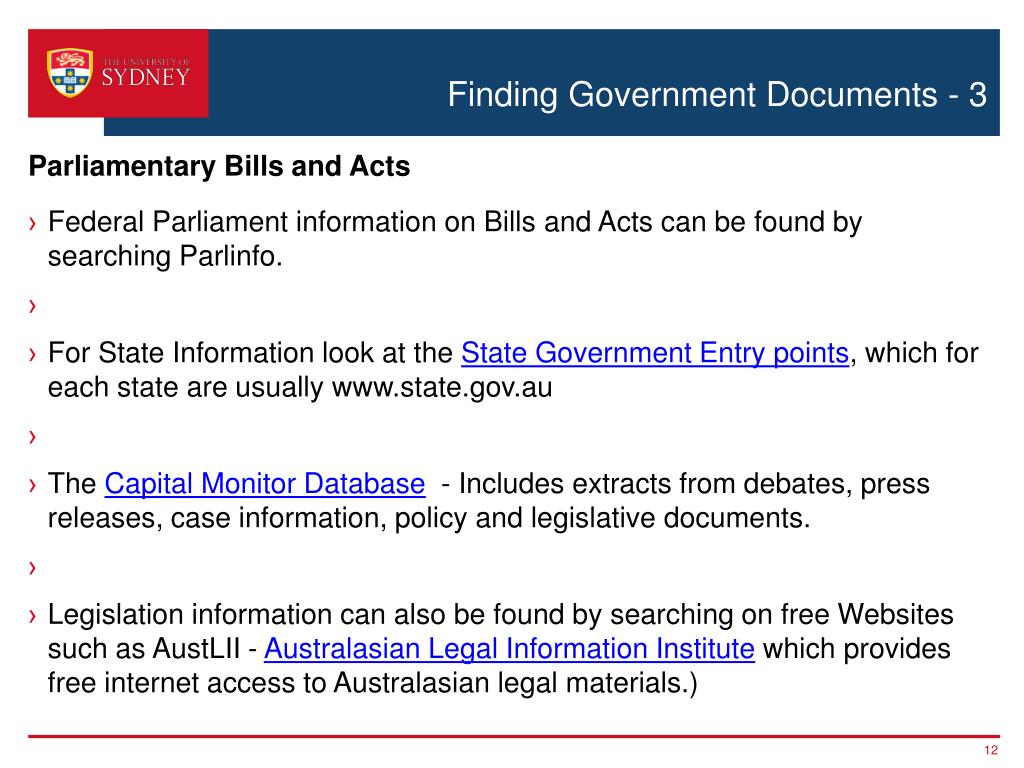Click the page number 12
Image resolution: width=1024 pixels, height=768 pixels.
click(x=991, y=750)
